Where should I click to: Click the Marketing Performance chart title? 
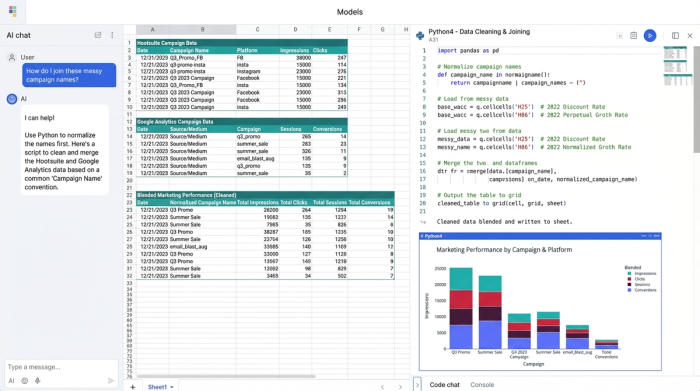pyautogui.click(x=504, y=250)
